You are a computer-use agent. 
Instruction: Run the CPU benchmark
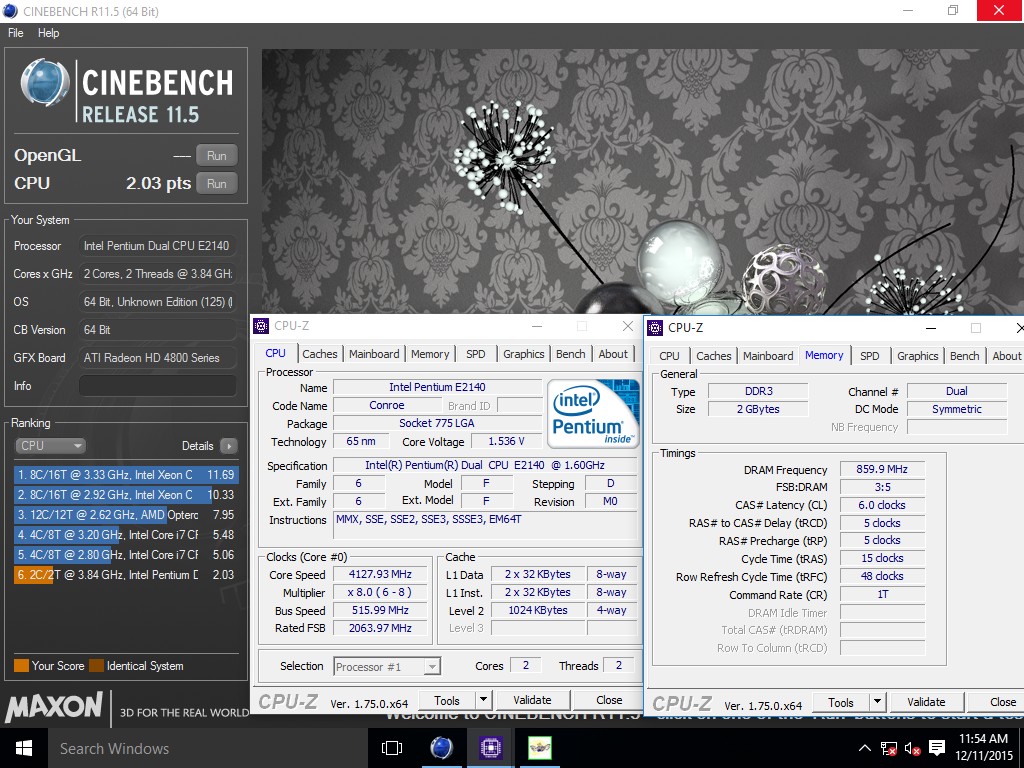(217, 184)
